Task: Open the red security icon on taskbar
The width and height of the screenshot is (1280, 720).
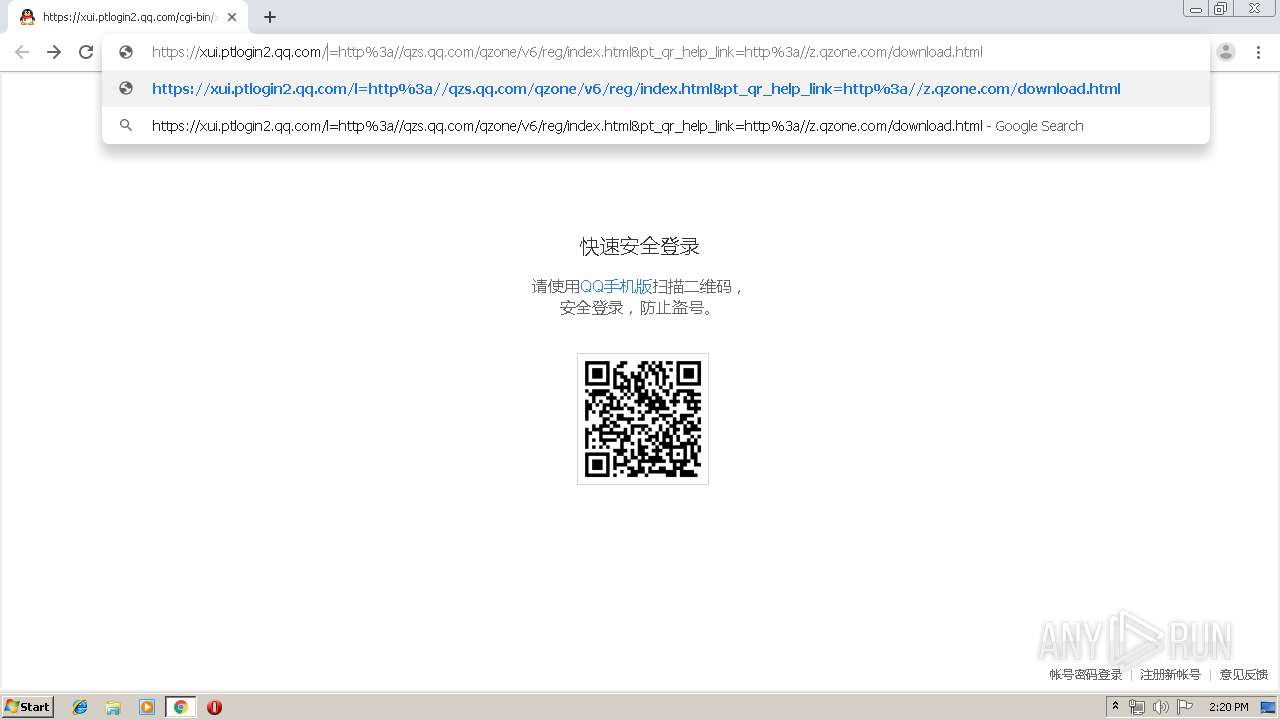Action: click(214, 707)
